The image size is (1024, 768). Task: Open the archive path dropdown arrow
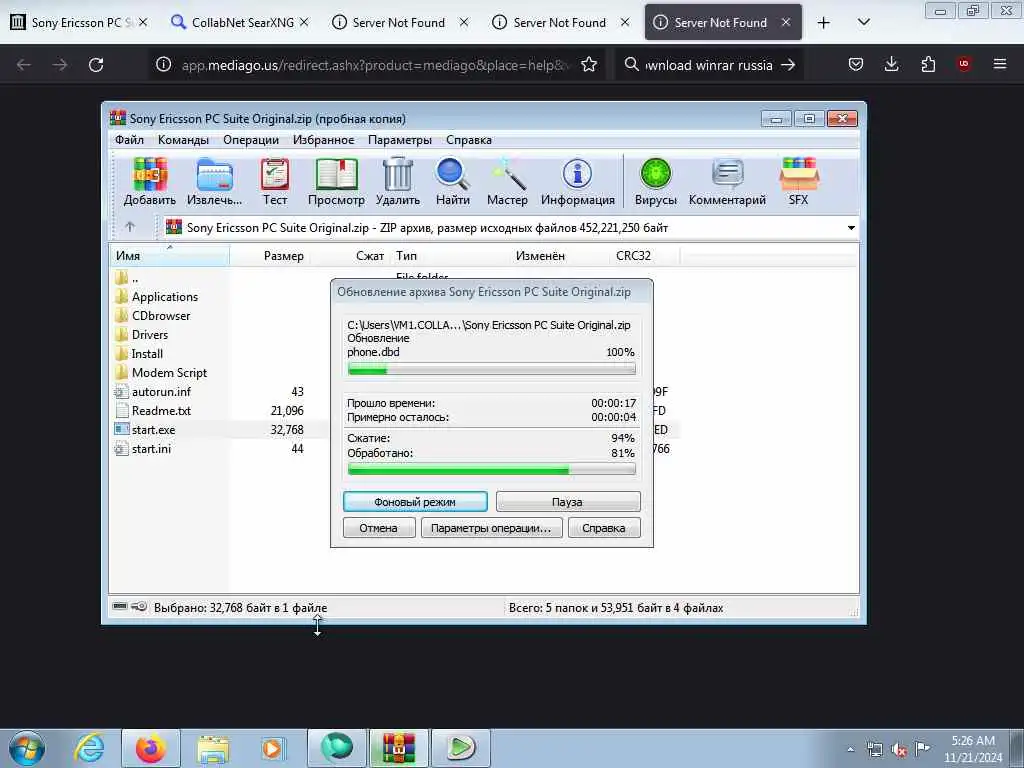pos(851,228)
